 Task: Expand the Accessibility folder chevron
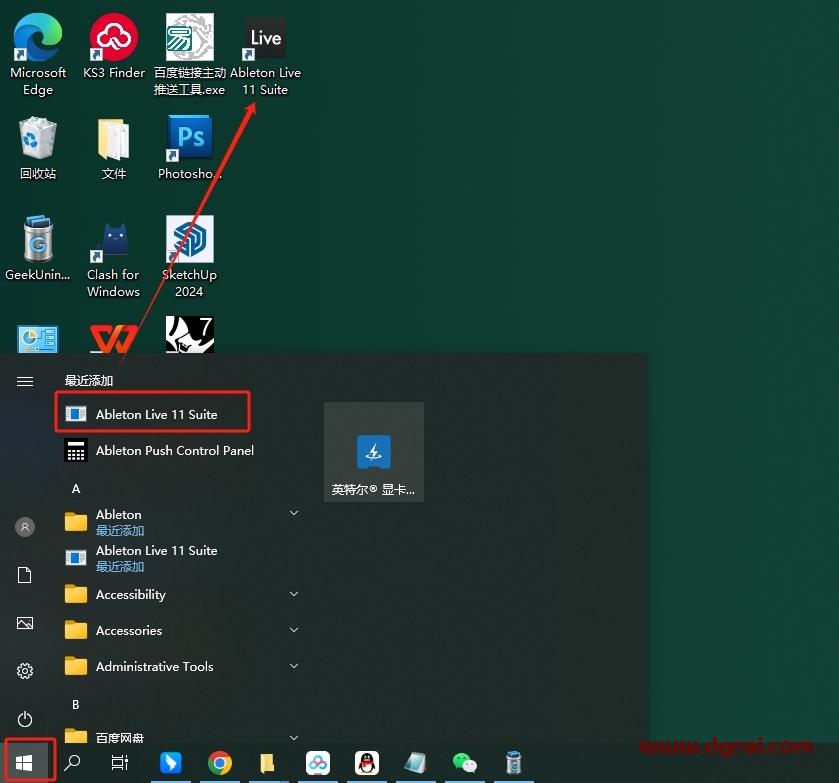tap(294, 594)
